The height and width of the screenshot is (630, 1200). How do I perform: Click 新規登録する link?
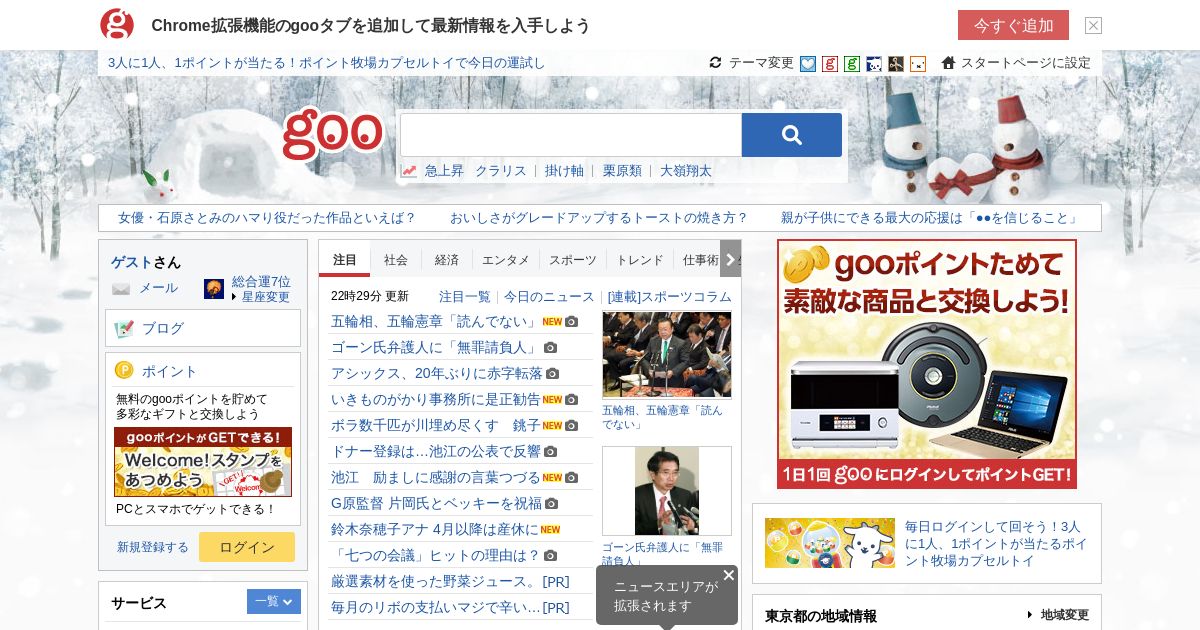(x=153, y=547)
